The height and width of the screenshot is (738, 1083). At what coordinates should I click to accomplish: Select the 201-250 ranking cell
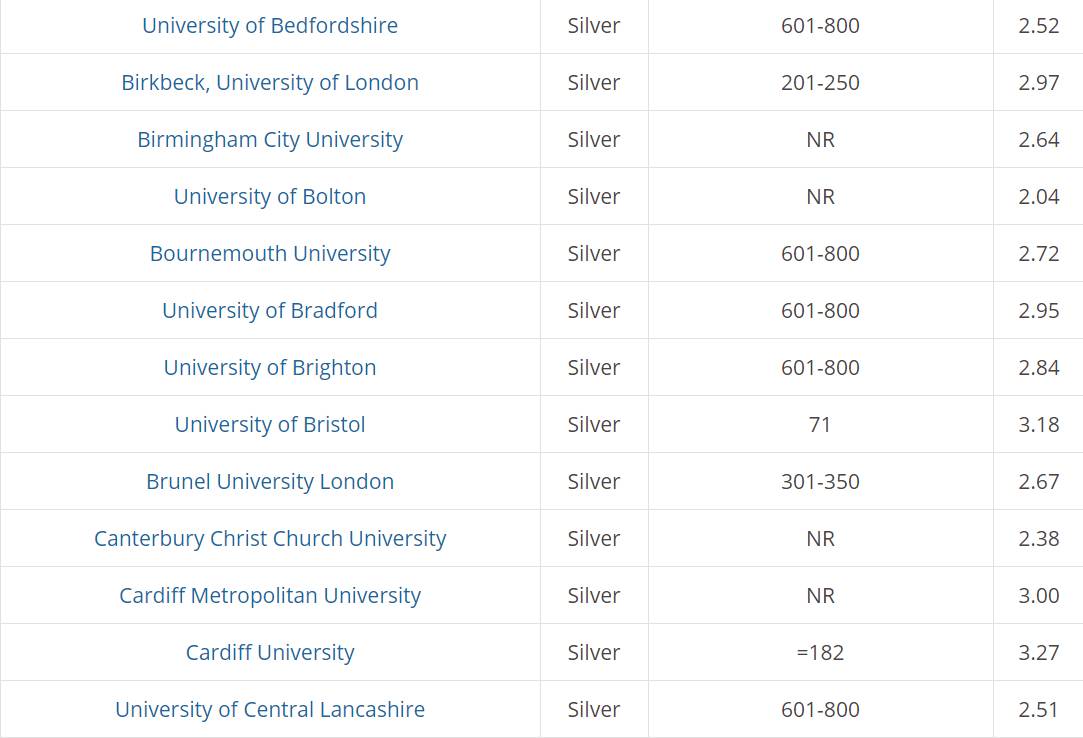point(820,82)
